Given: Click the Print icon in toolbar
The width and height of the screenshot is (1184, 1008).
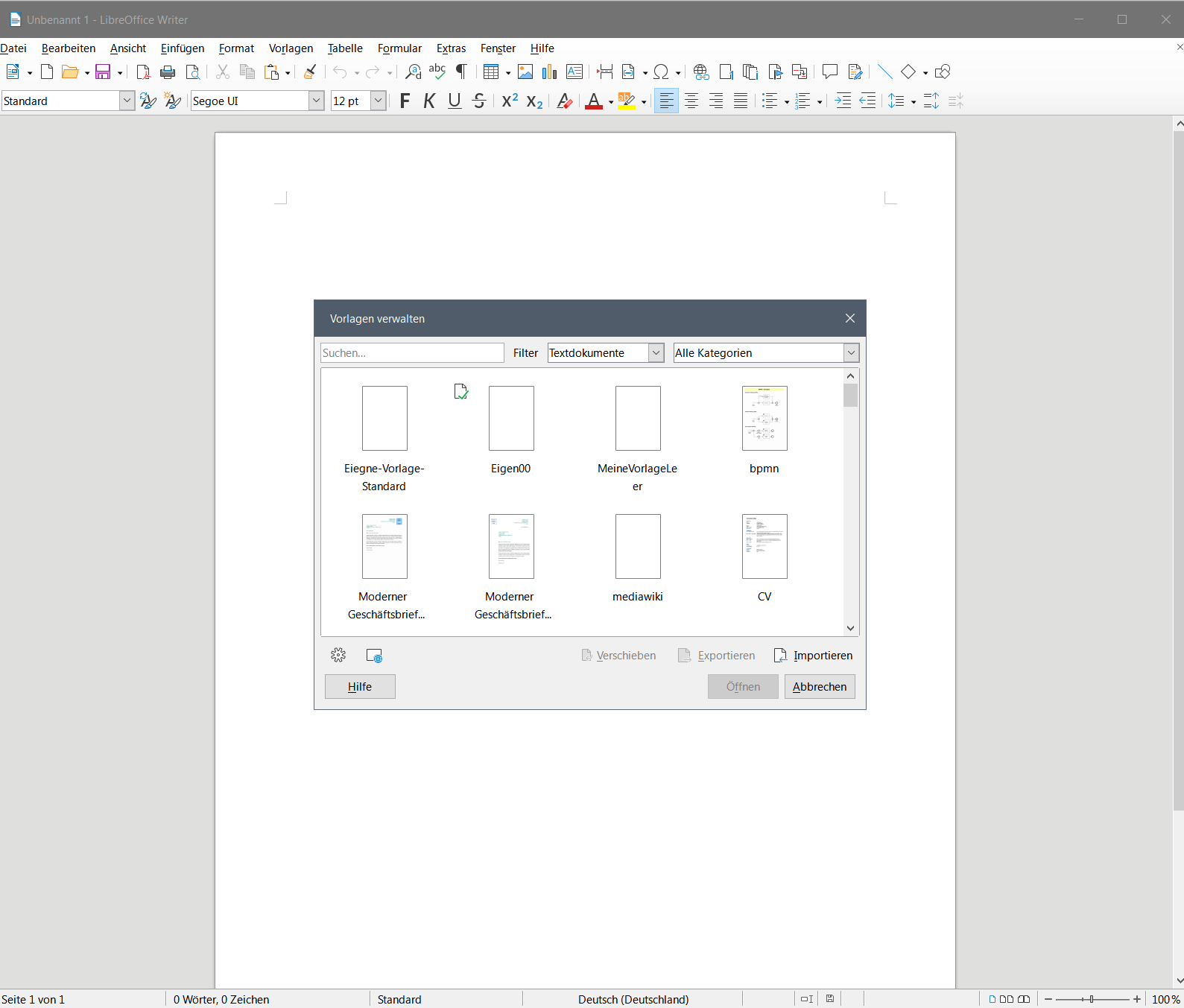Looking at the screenshot, I should click(168, 72).
